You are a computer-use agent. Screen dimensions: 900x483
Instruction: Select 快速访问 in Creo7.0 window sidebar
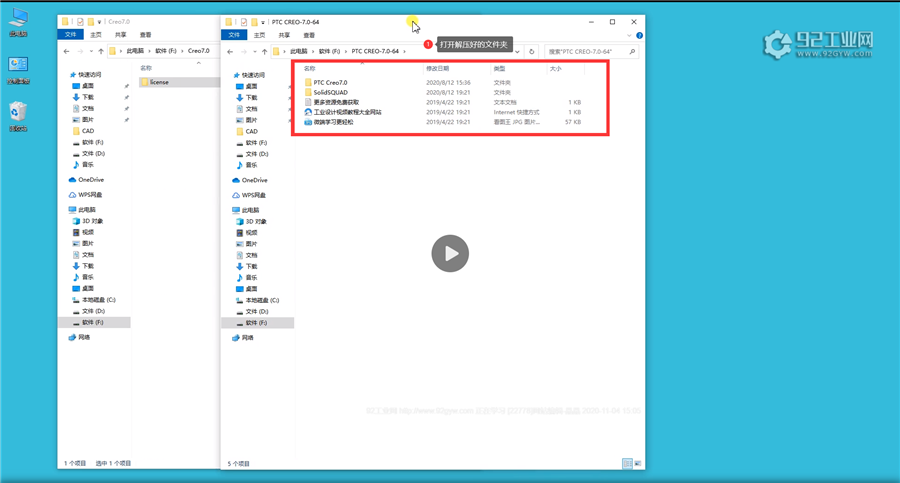pyautogui.click(x=85, y=75)
